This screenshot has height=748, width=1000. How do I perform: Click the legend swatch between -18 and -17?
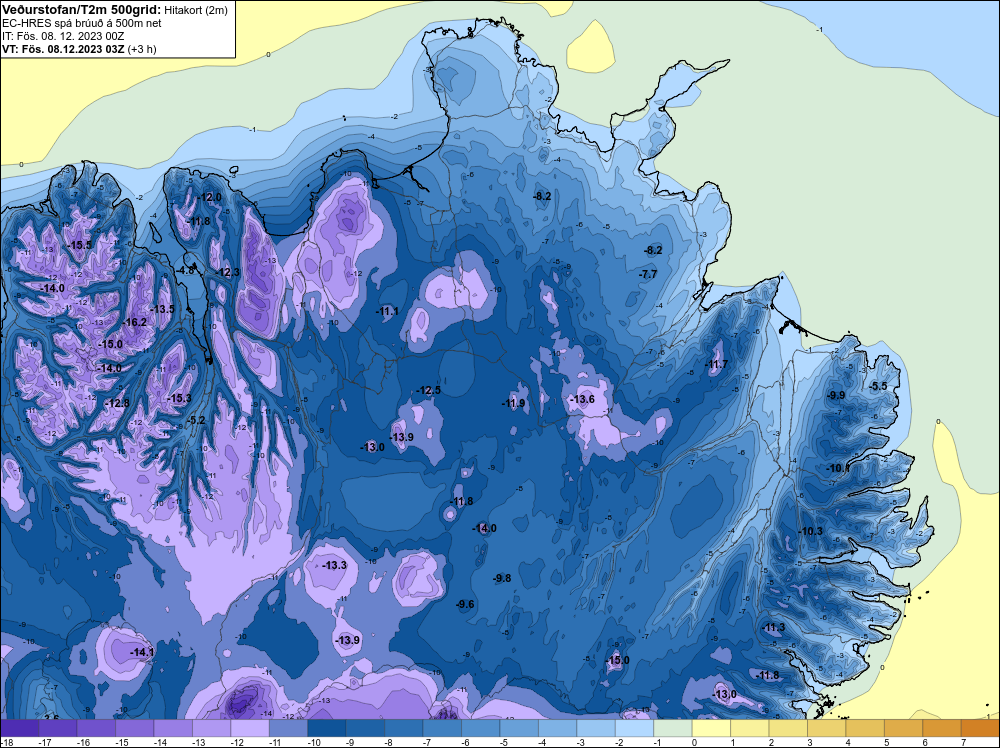[20, 727]
